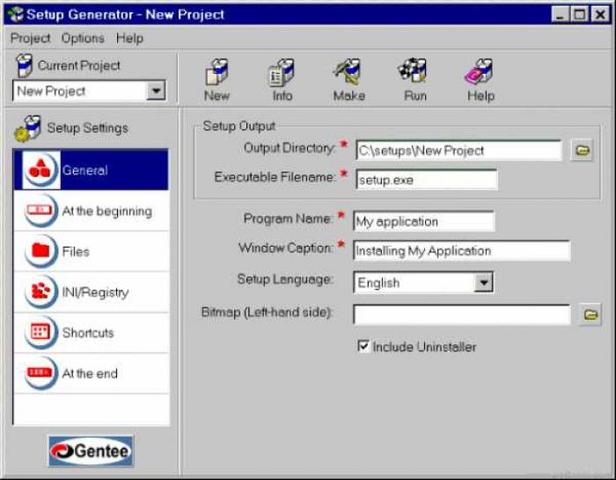
Task: Expand the Current Project dropdown arrow
Action: tap(156, 91)
